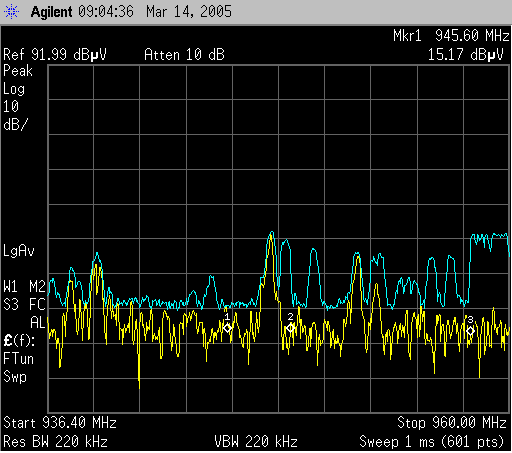The height and width of the screenshot is (453, 512).
Task: Select marker 3 diamond near right edge
Action: [470, 331]
